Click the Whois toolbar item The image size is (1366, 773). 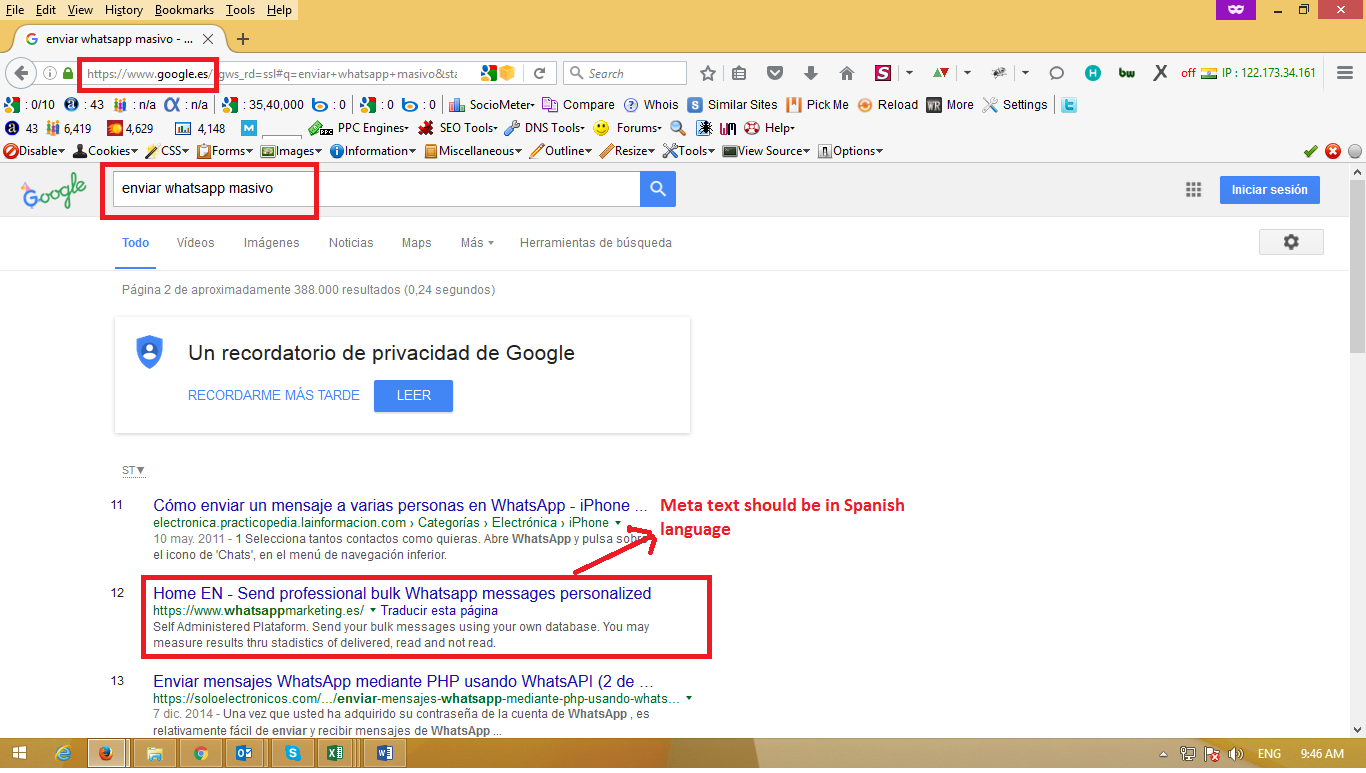(651, 105)
